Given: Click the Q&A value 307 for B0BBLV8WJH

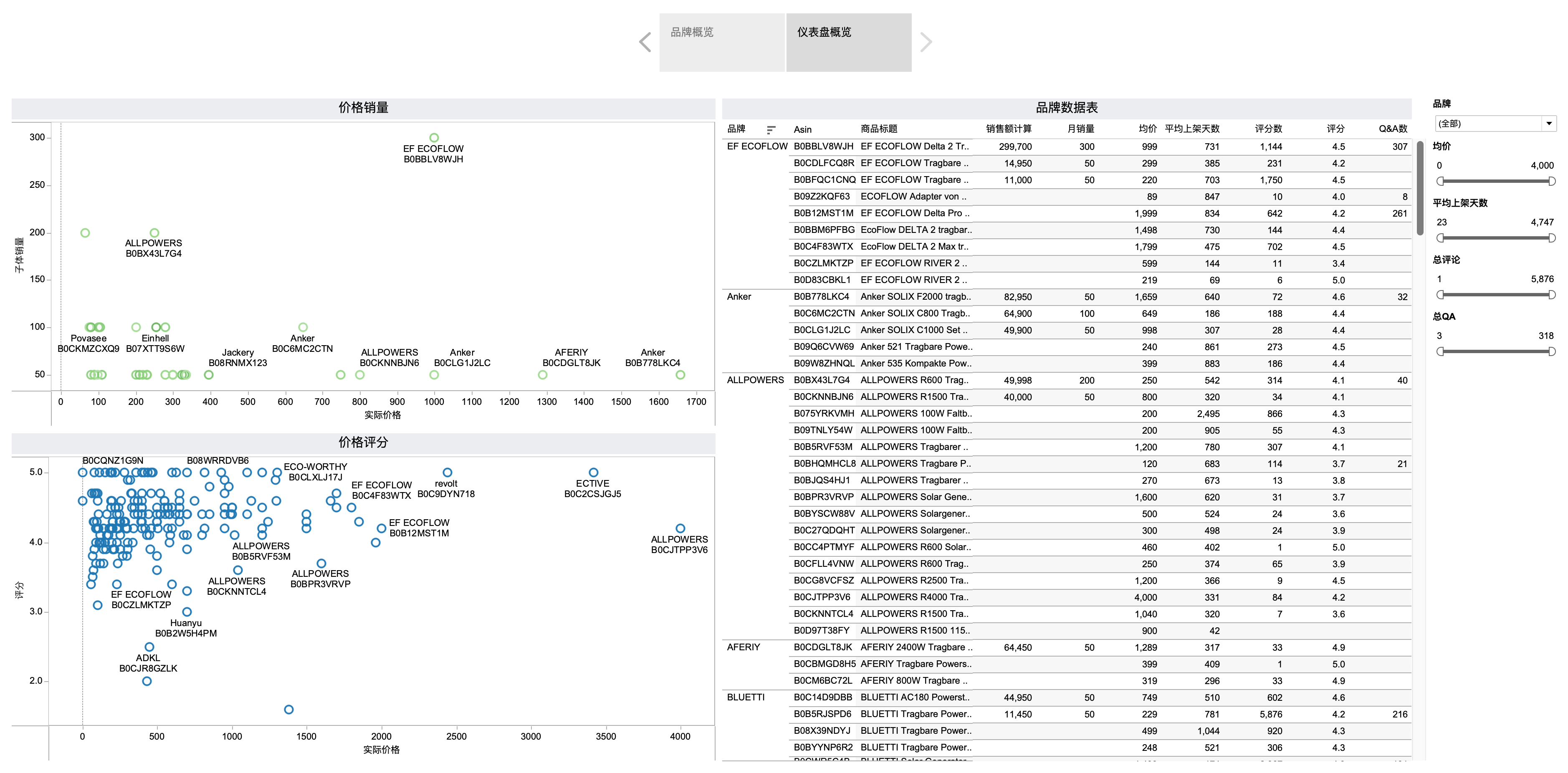Looking at the screenshot, I should pos(1400,147).
